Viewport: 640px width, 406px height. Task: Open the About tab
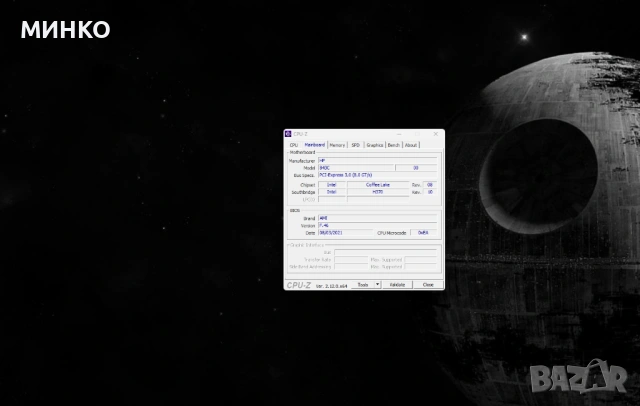point(411,145)
